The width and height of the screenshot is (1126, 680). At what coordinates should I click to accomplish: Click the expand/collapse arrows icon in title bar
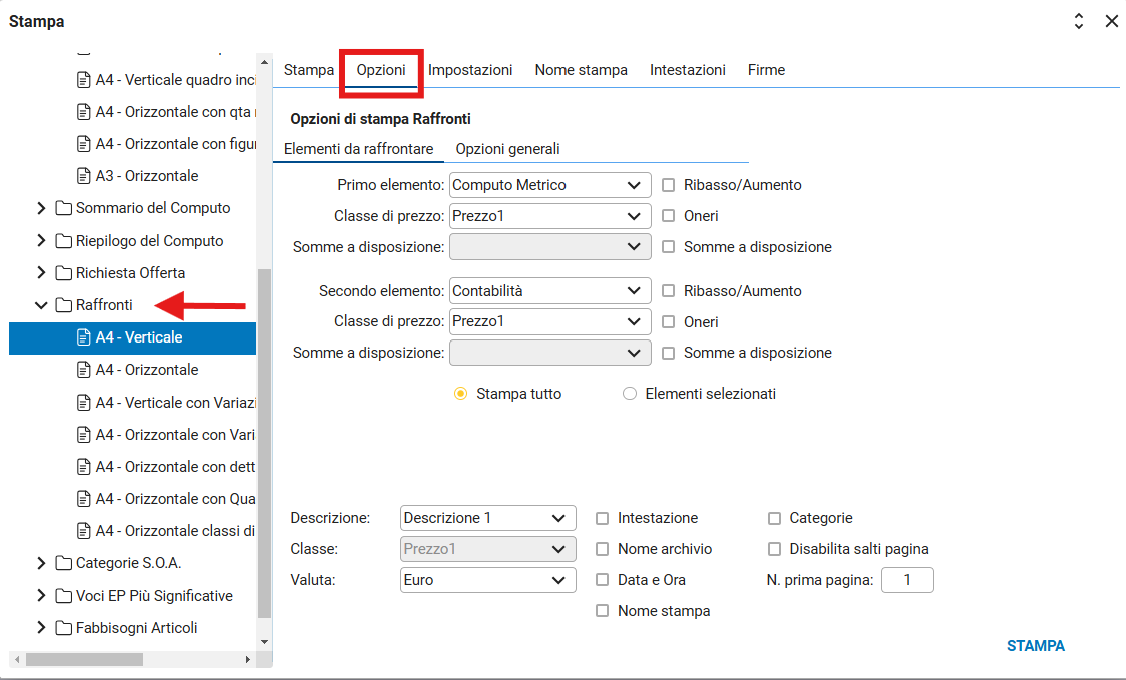[x=1079, y=21]
